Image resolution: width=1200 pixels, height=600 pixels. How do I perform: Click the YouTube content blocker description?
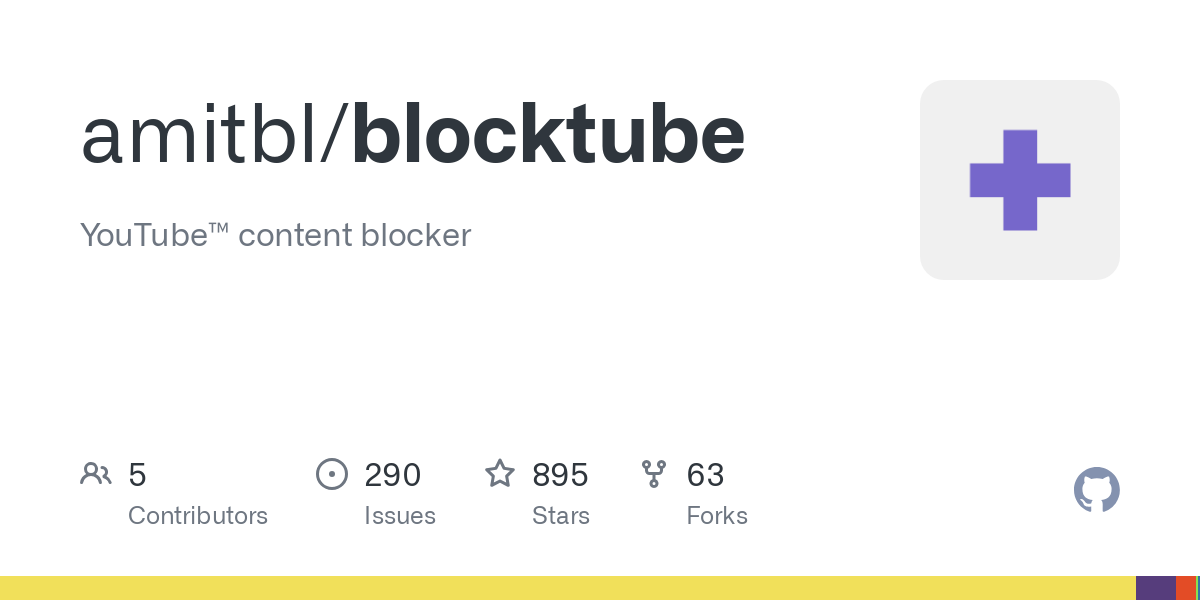point(275,235)
